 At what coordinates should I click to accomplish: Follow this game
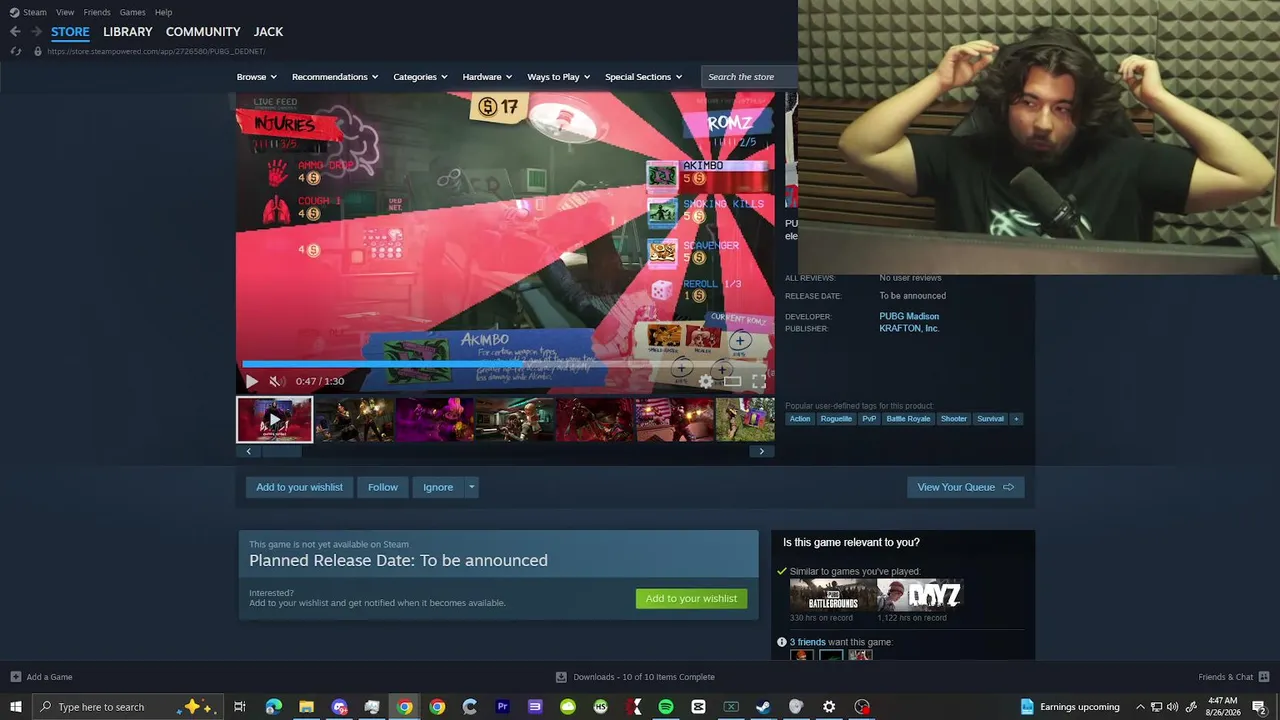click(383, 487)
